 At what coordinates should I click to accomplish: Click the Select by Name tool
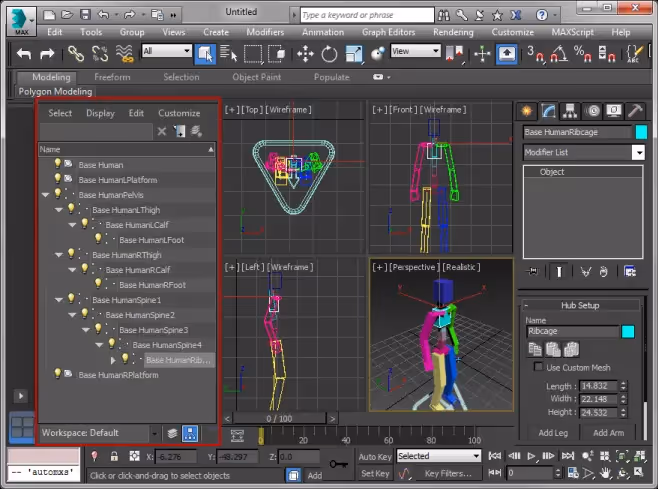228,54
